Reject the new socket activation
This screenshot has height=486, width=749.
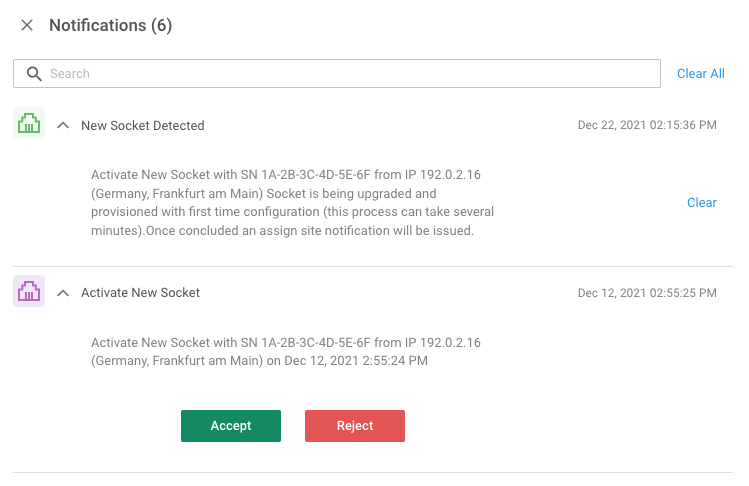tap(355, 426)
